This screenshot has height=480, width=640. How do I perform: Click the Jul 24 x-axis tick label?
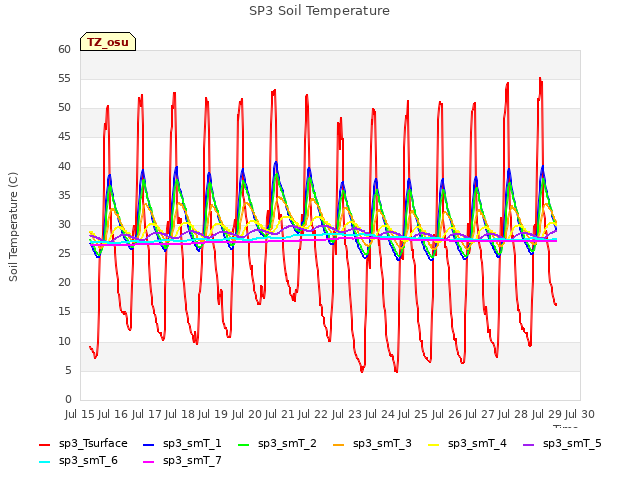coord(380,414)
